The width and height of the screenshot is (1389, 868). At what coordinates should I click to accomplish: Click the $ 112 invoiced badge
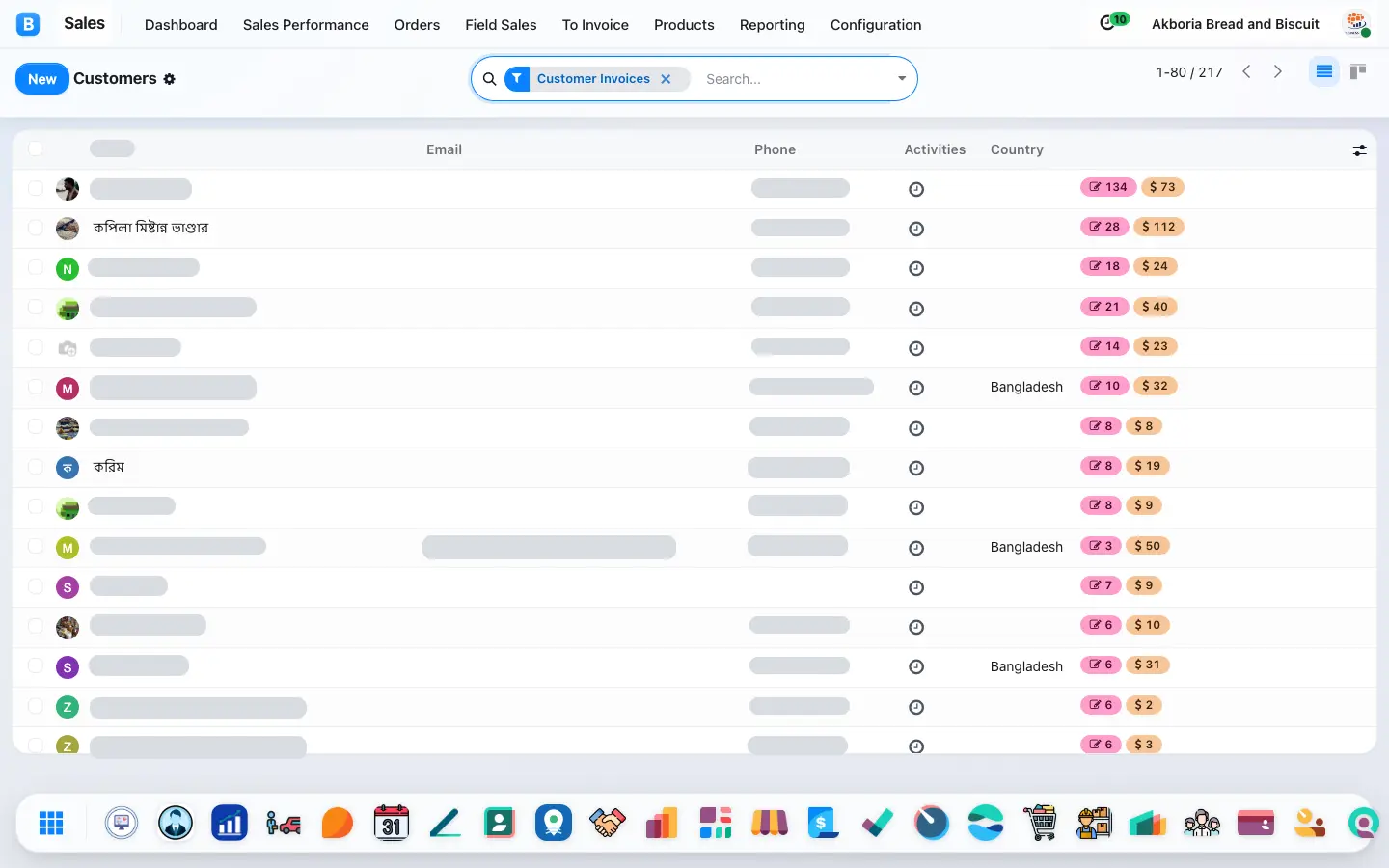click(1158, 227)
